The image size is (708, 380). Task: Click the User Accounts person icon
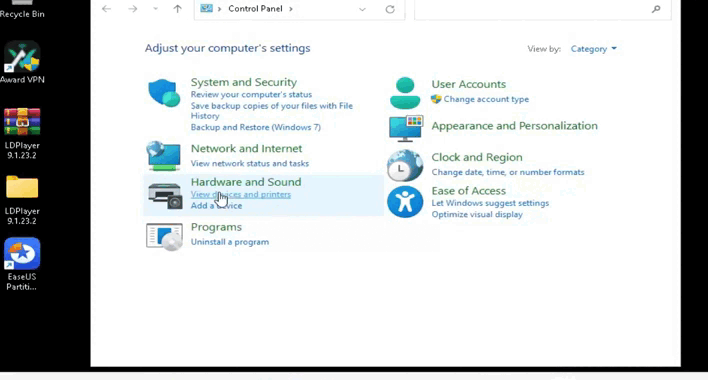click(x=405, y=93)
